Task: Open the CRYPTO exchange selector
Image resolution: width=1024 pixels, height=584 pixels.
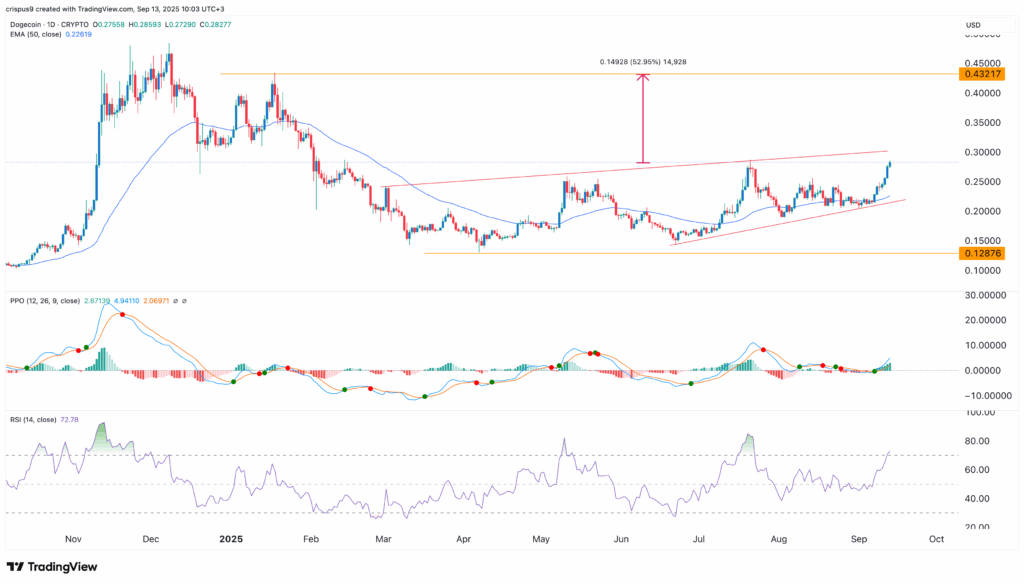Action: 74,24
